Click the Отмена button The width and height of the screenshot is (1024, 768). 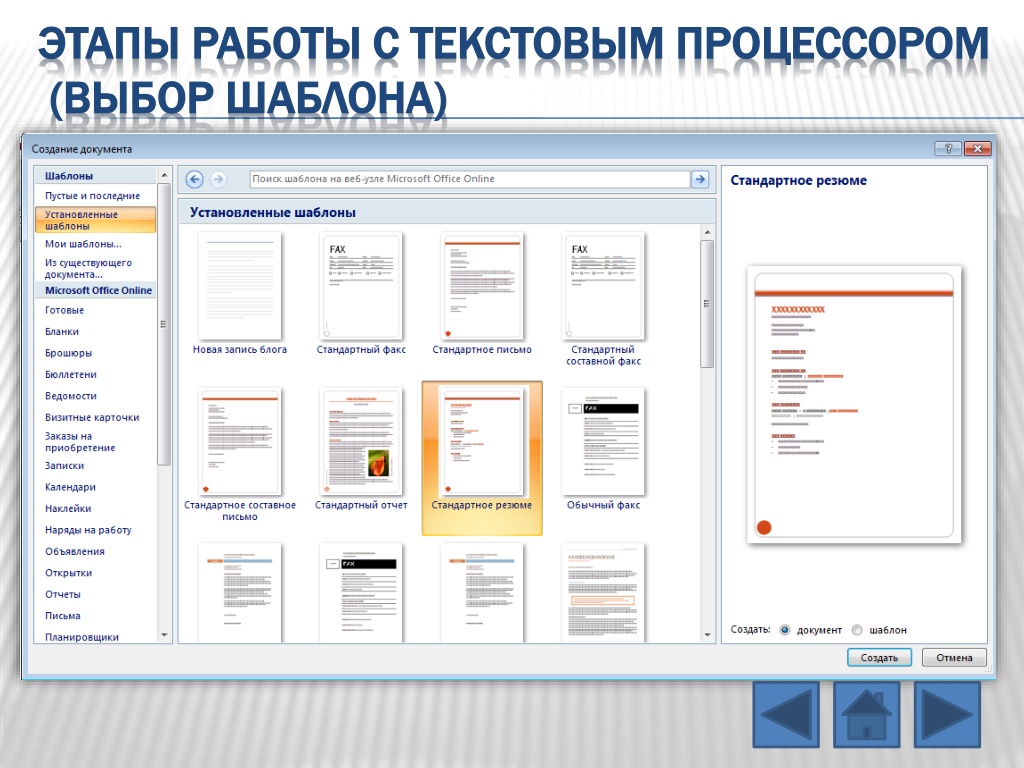click(954, 658)
